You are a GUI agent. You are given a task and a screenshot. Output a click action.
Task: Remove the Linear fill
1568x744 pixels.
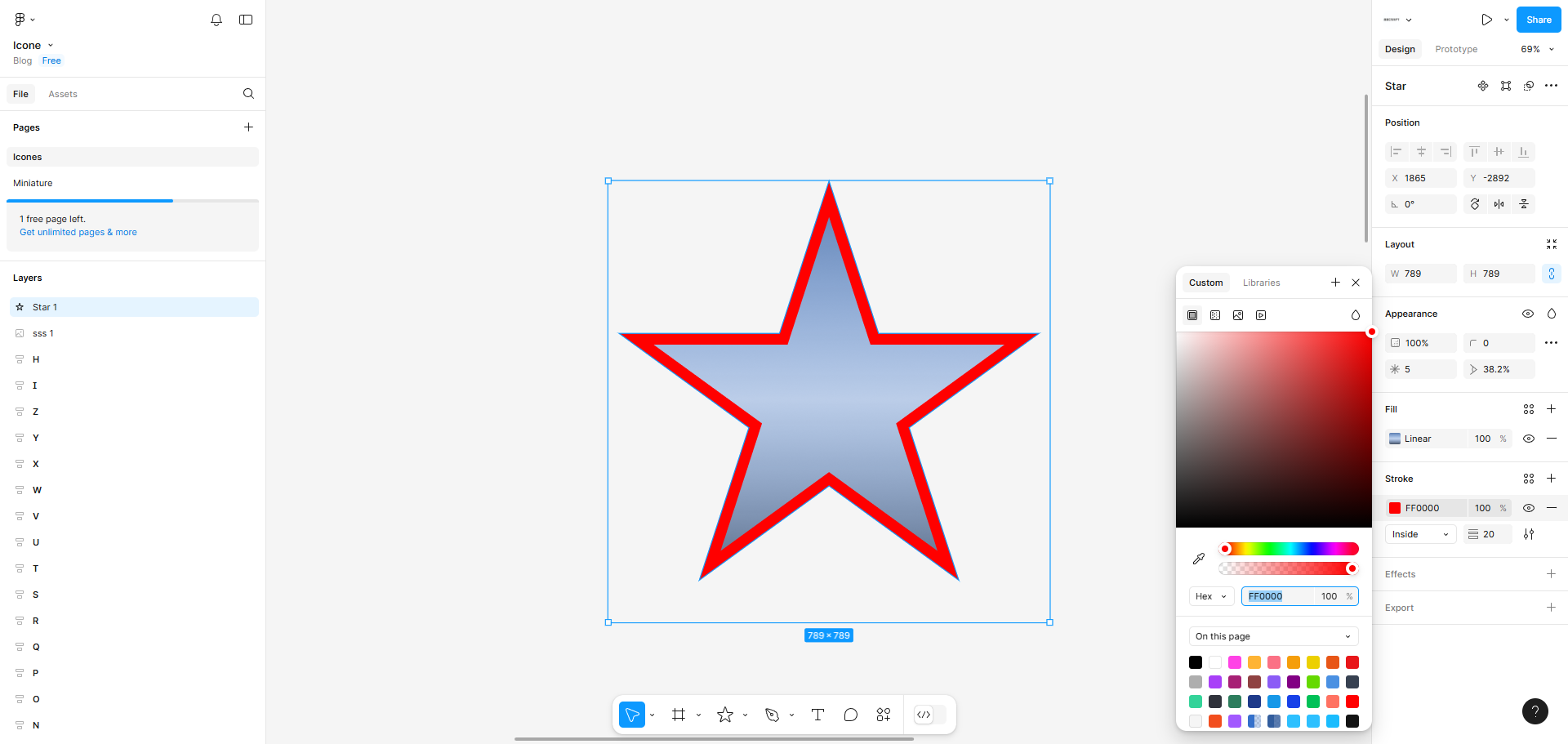coord(1552,439)
